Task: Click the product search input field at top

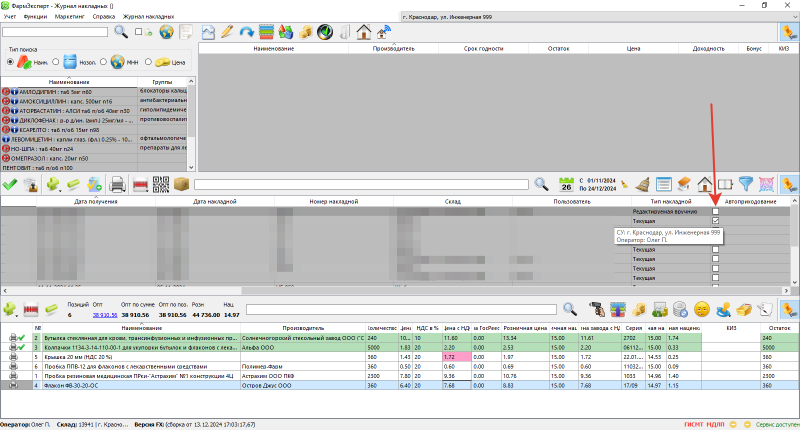Action: pos(55,32)
